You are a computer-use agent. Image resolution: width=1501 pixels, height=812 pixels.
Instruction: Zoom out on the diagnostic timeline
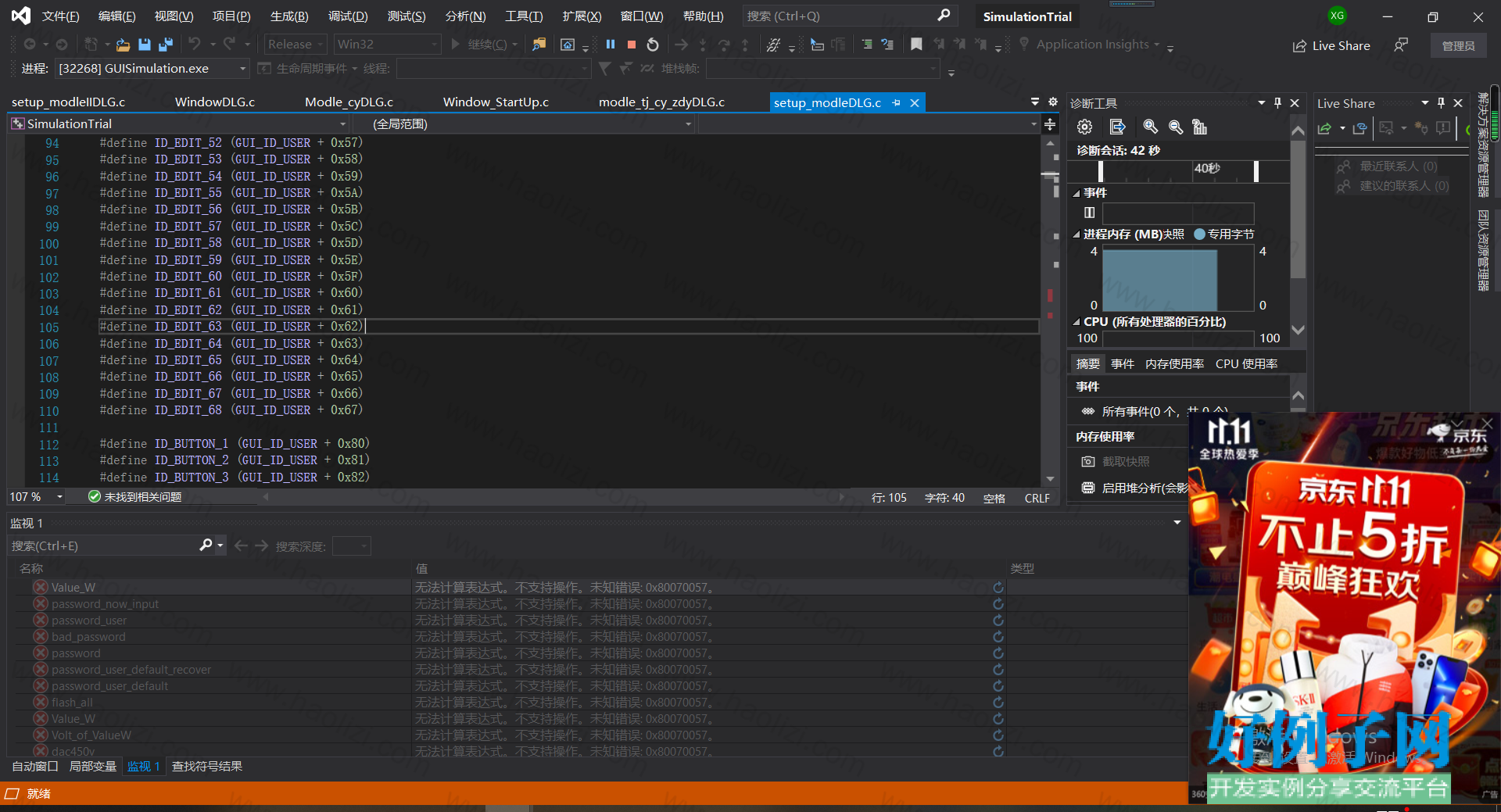coord(1175,127)
